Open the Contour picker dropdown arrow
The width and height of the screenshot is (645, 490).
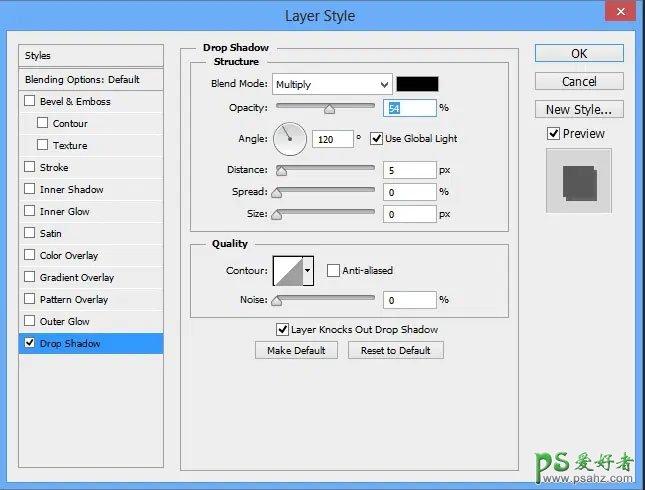[308, 270]
